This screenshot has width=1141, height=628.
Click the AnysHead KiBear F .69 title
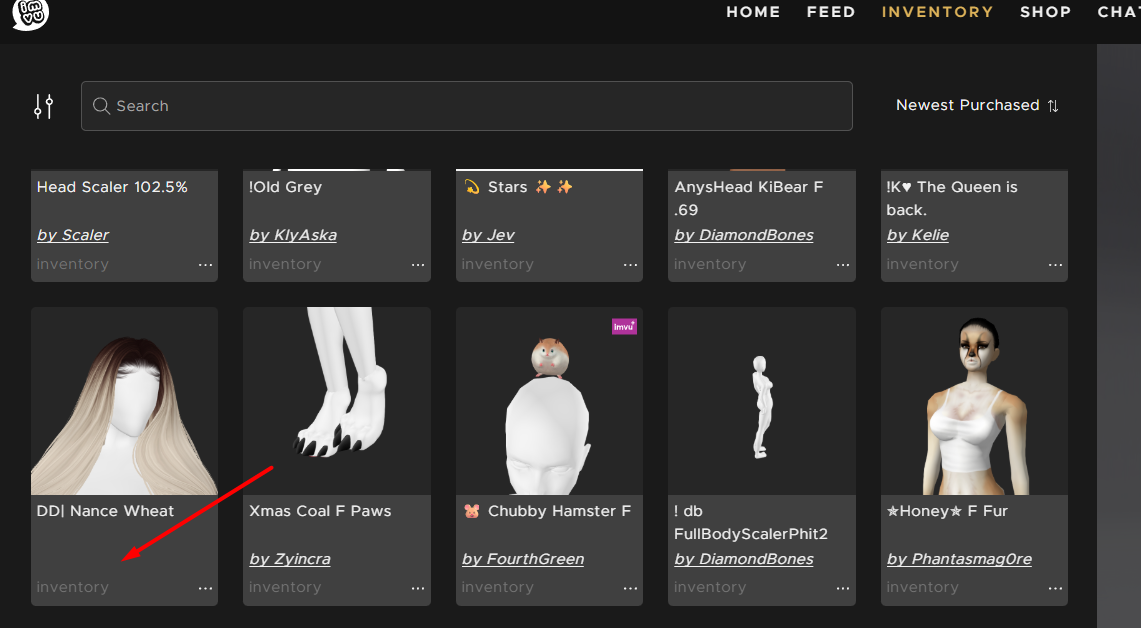pyautogui.click(x=749, y=198)
